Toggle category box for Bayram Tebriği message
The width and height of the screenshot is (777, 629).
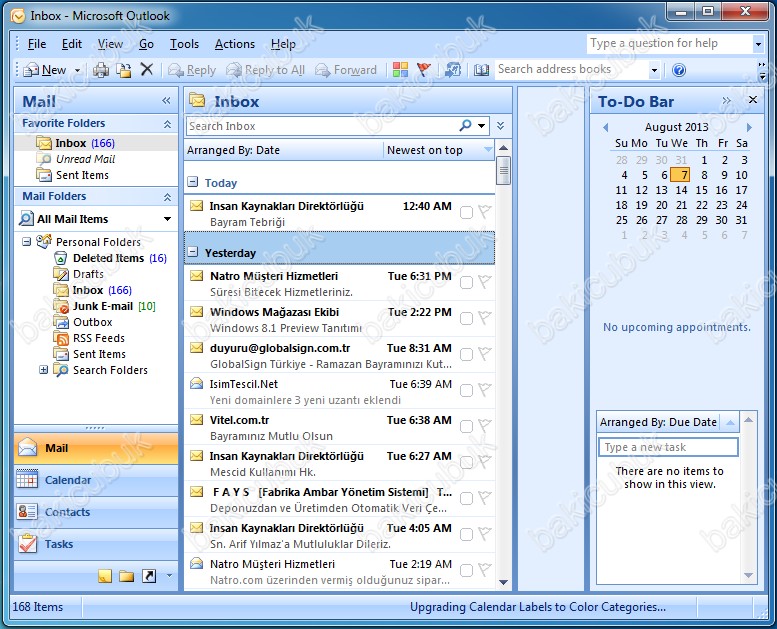coord(466,212)
